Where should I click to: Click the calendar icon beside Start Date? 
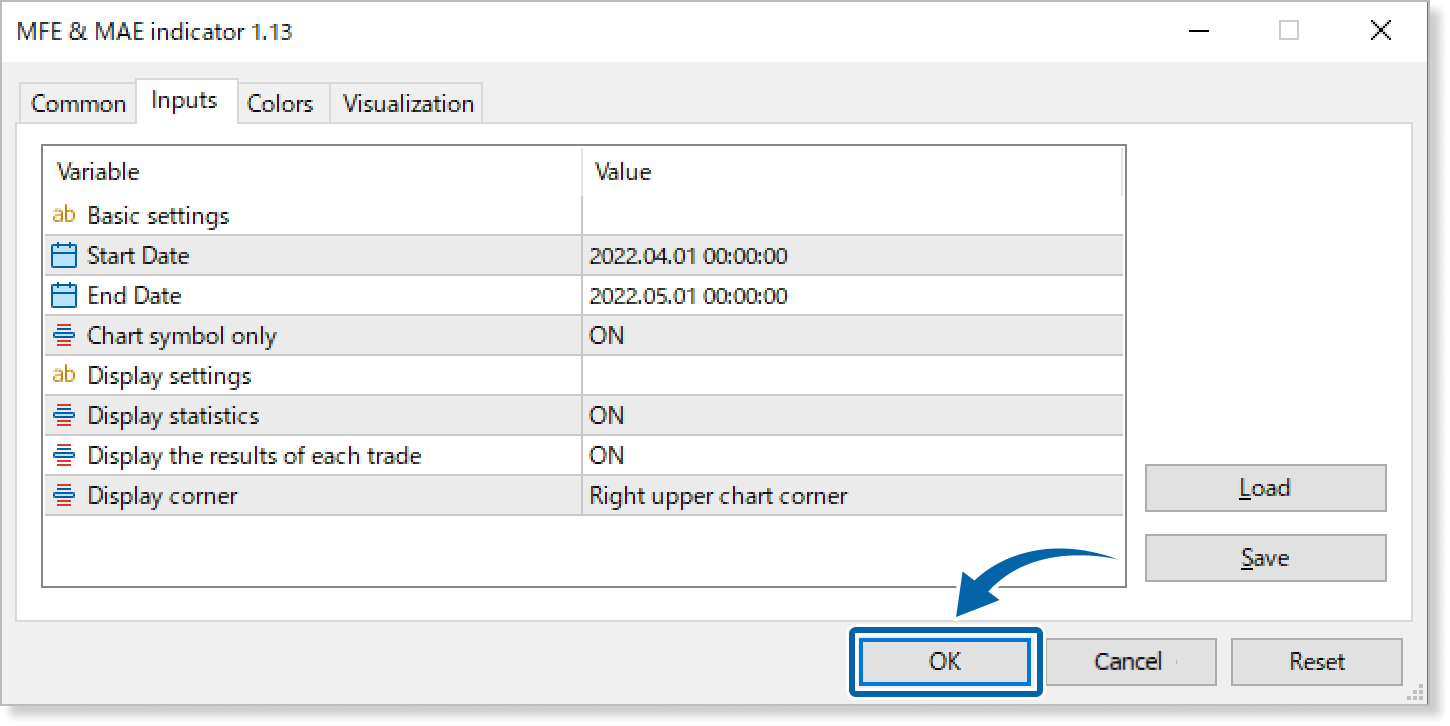(x=64, y=256)
